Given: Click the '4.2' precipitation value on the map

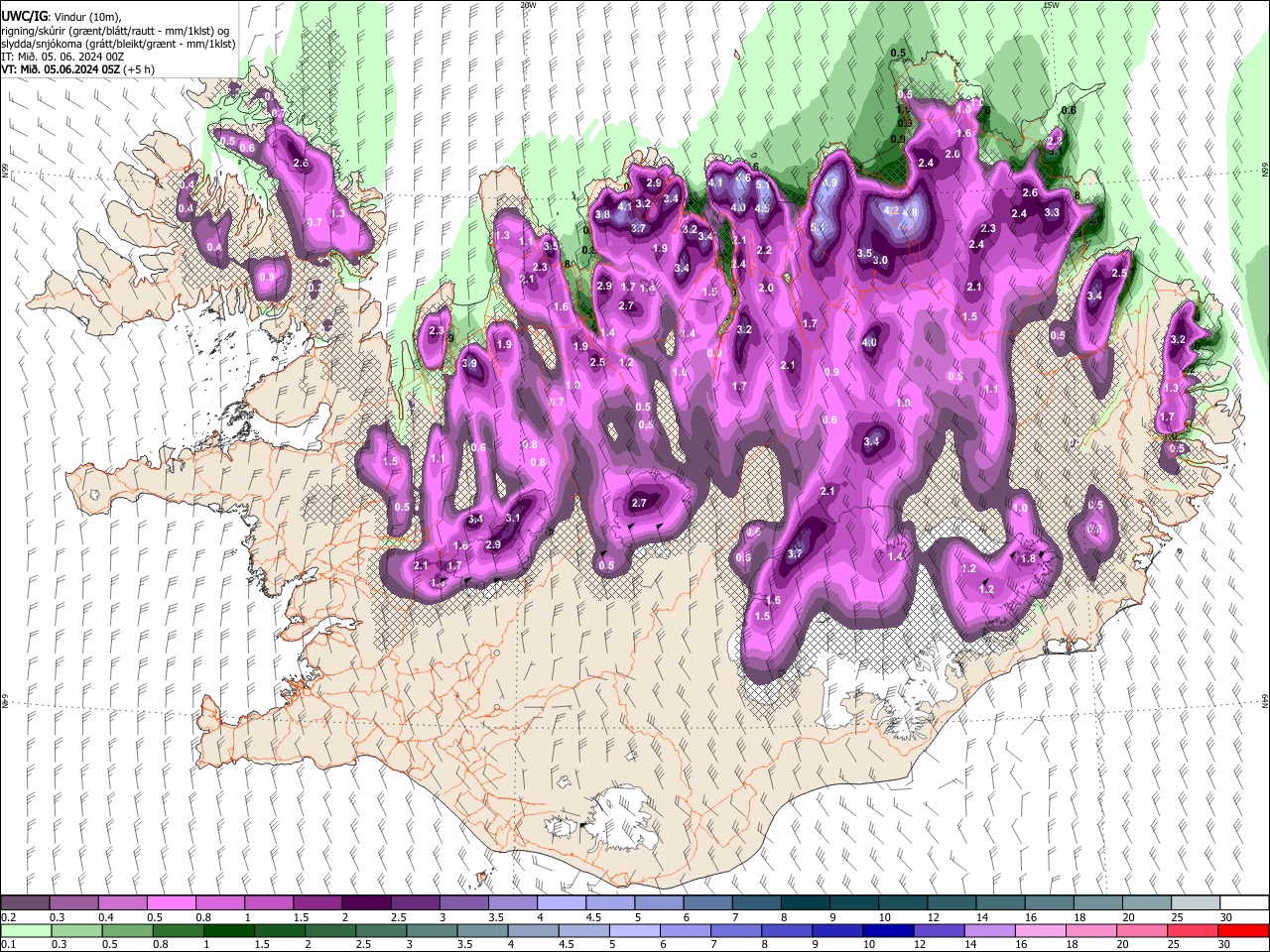Looking at the screenshot, I should point(890,210).
